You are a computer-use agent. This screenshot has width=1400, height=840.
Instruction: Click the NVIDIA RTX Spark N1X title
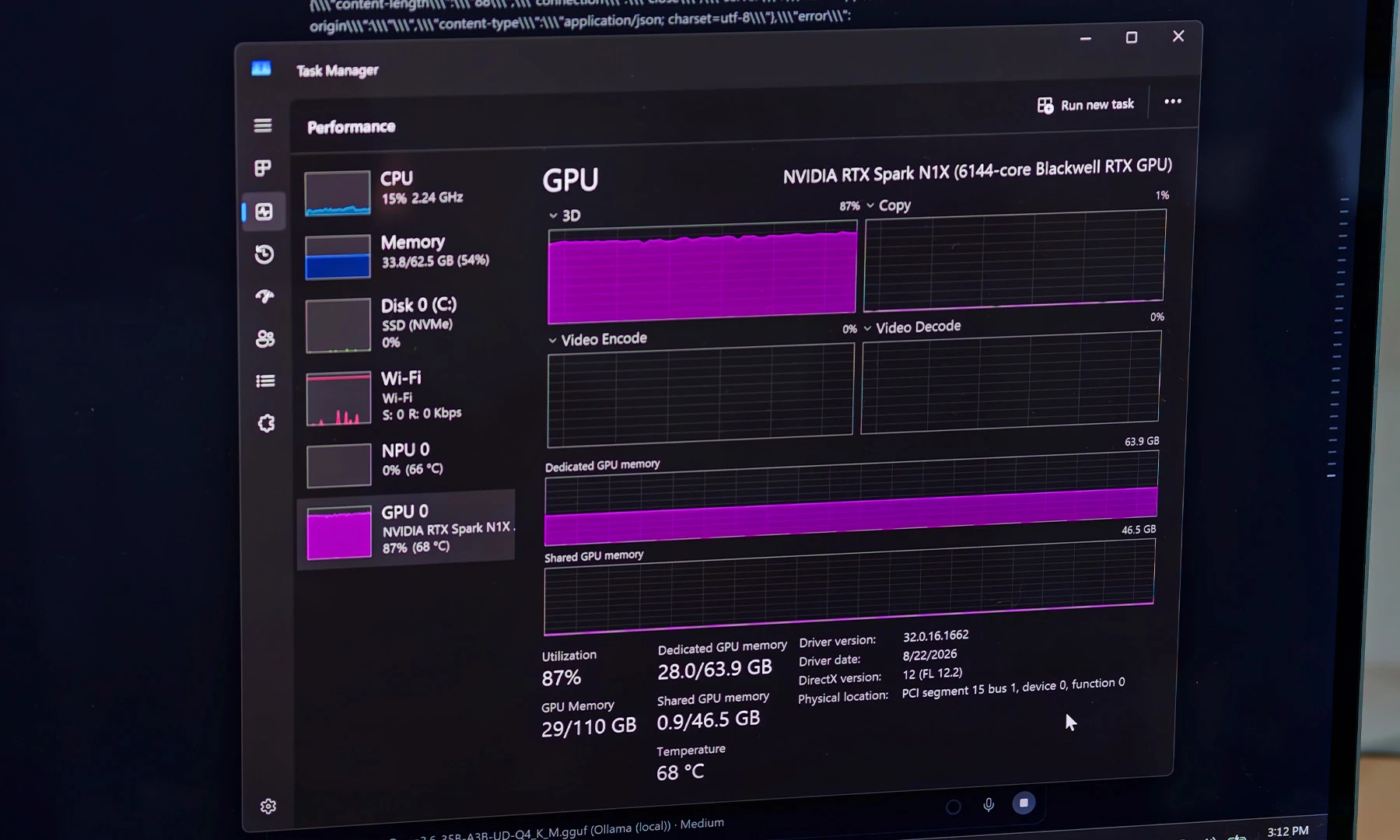point(977,170)
